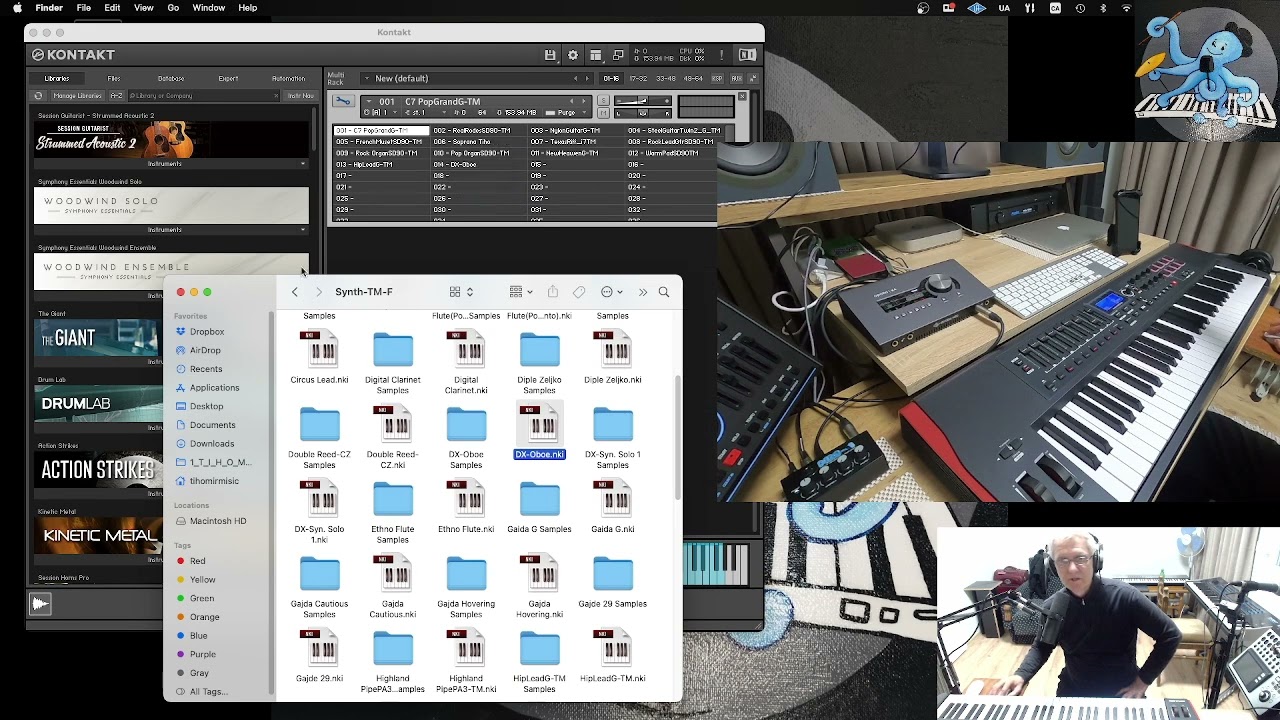
Task: Open the New (default) multi dropdown
Action: point(367,78)
